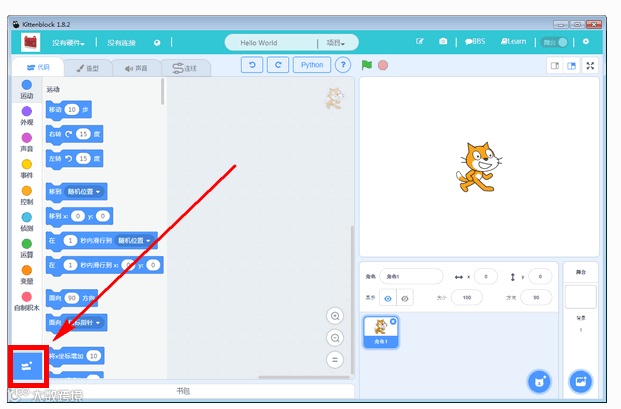The image size is (621, 409).
Task: Open the Kittenblock logo in header
Action: click(x=30, y=42)
